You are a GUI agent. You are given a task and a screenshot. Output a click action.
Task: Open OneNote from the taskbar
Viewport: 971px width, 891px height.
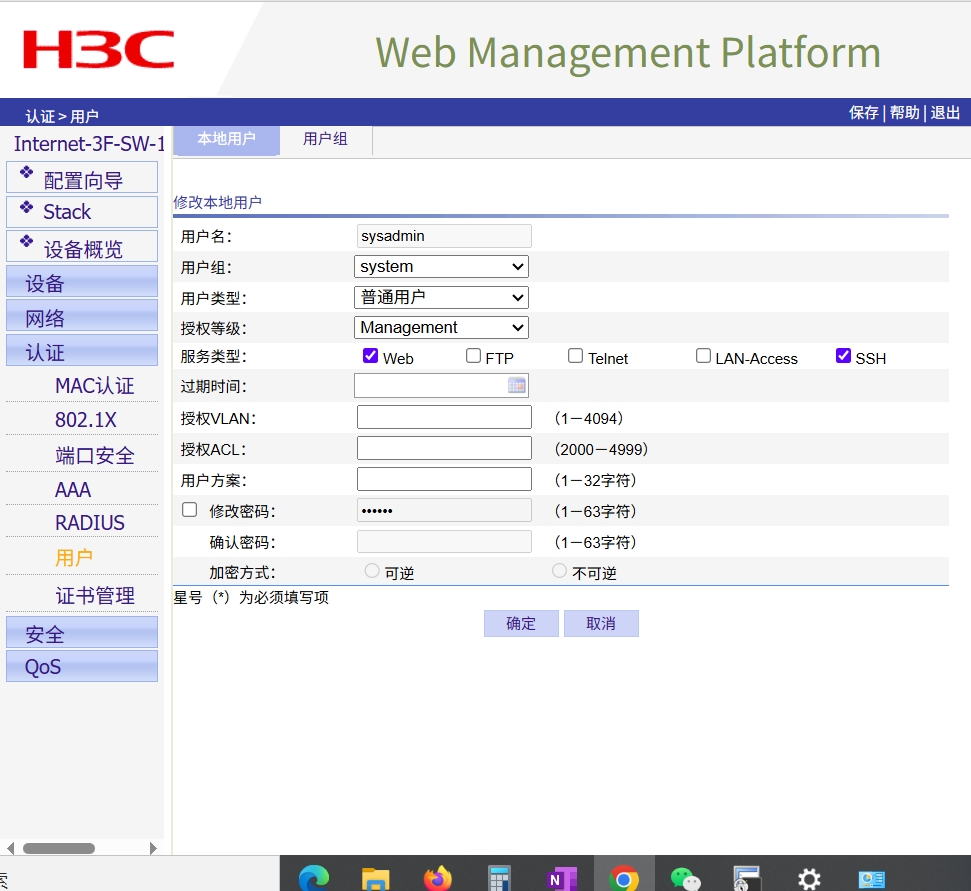tap(562, 879)
